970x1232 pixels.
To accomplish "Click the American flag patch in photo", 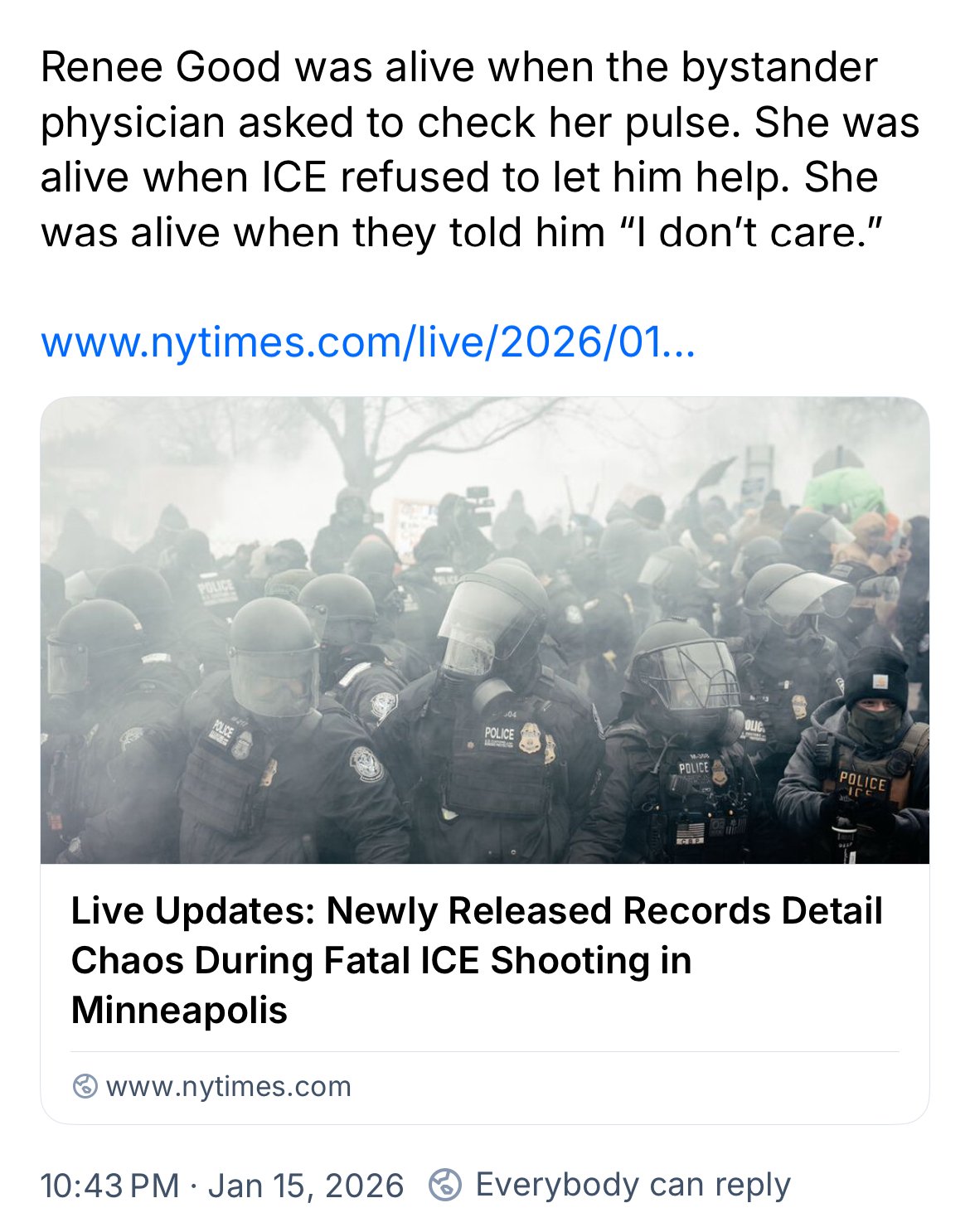I will (x=690, y=829).
